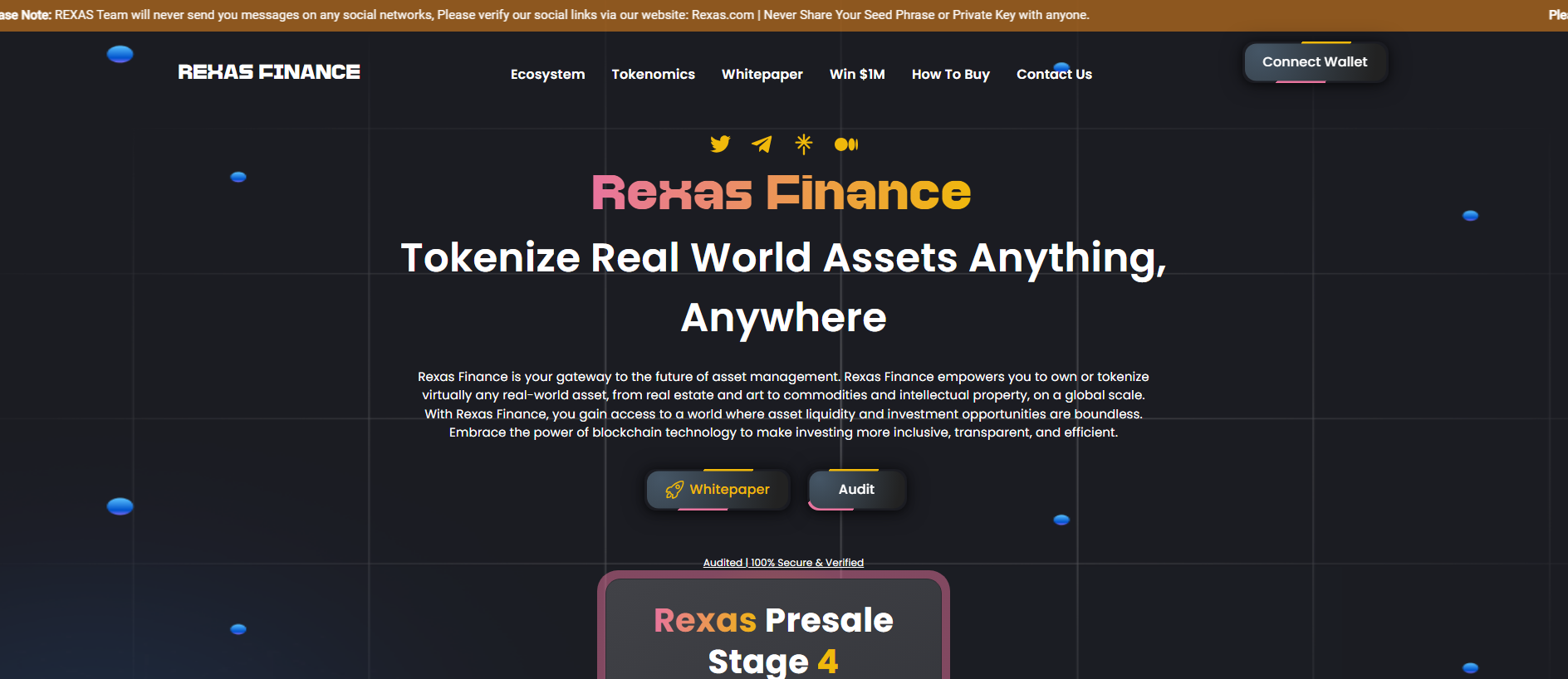The height and width of the screenshot is (679, 1568).
Task: Click the Rexas Finance logo
Action: tap(269, 72)
